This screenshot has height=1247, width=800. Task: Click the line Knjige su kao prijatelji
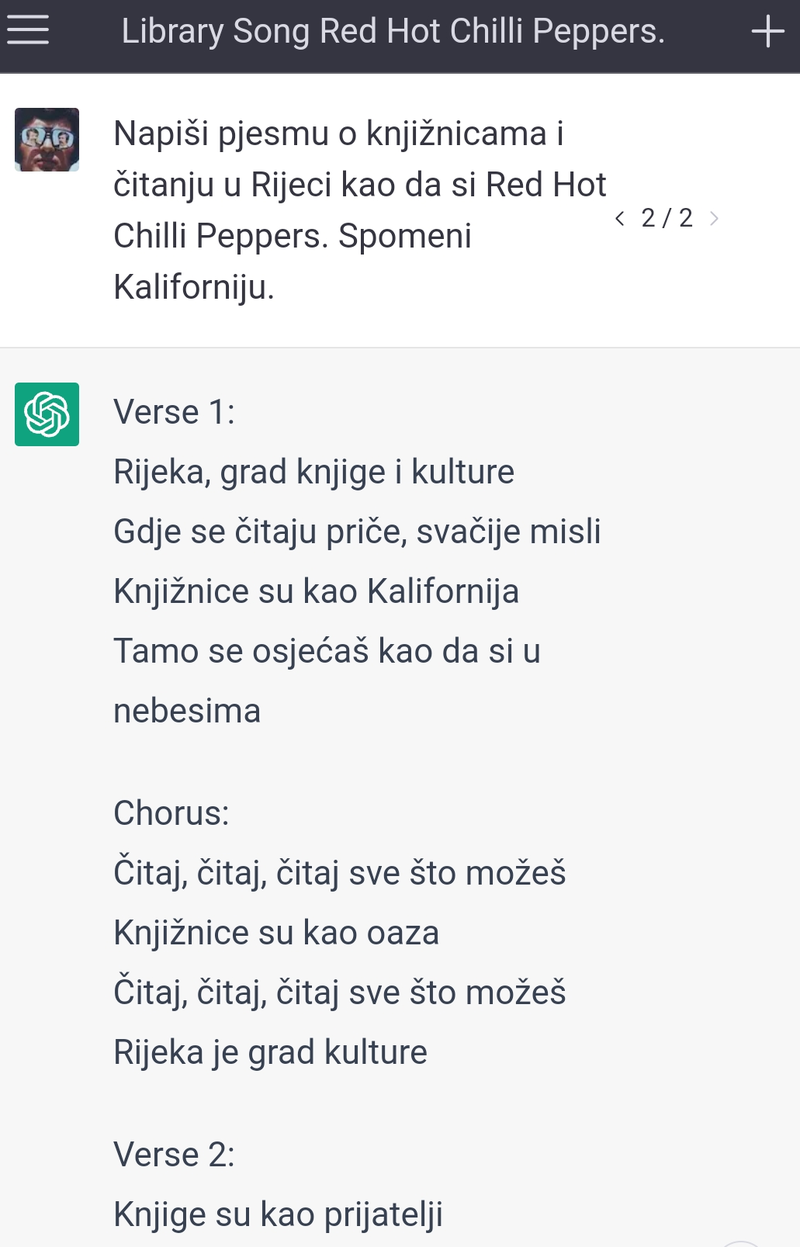278,1215
